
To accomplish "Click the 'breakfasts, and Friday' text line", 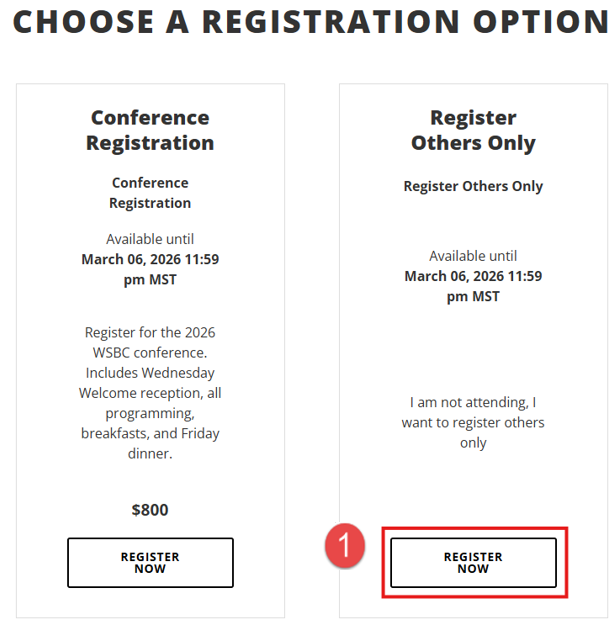I will tap(150, 433).
